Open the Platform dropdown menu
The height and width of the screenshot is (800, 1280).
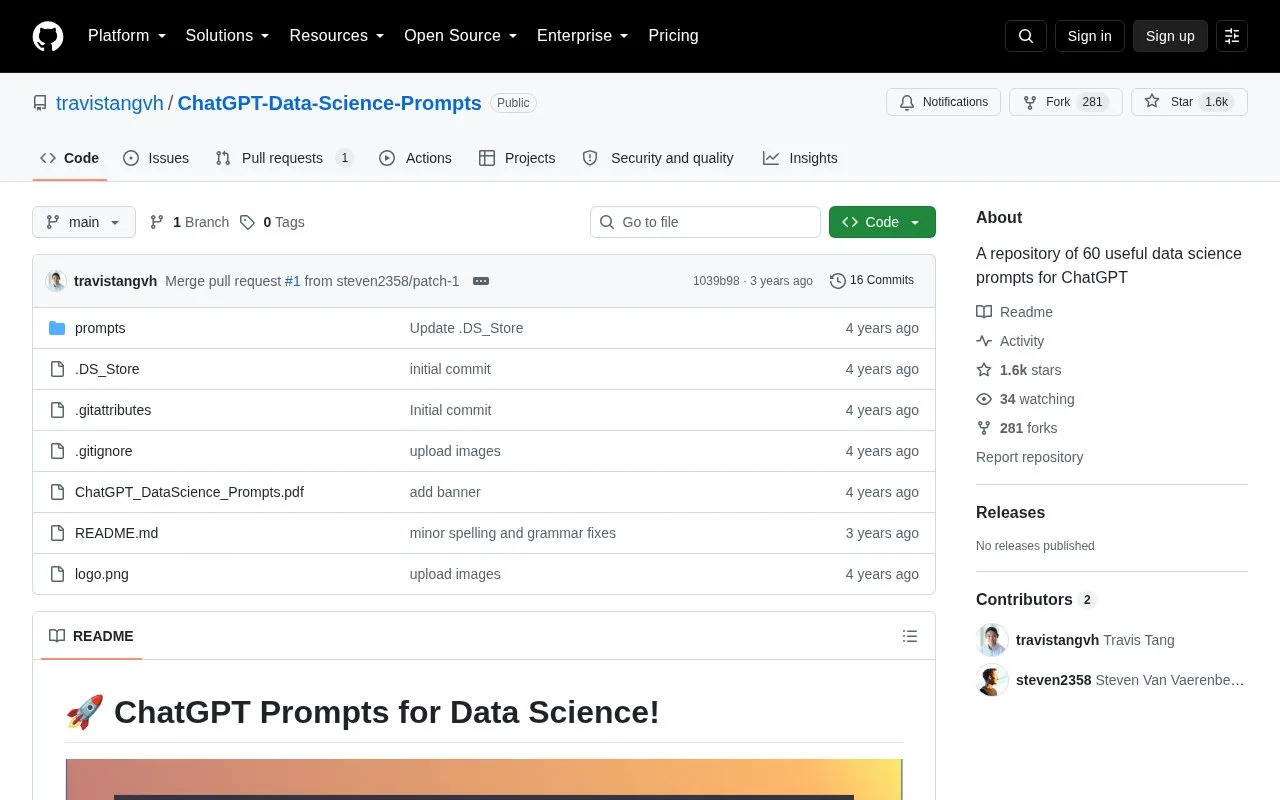[x=127, y=36]
